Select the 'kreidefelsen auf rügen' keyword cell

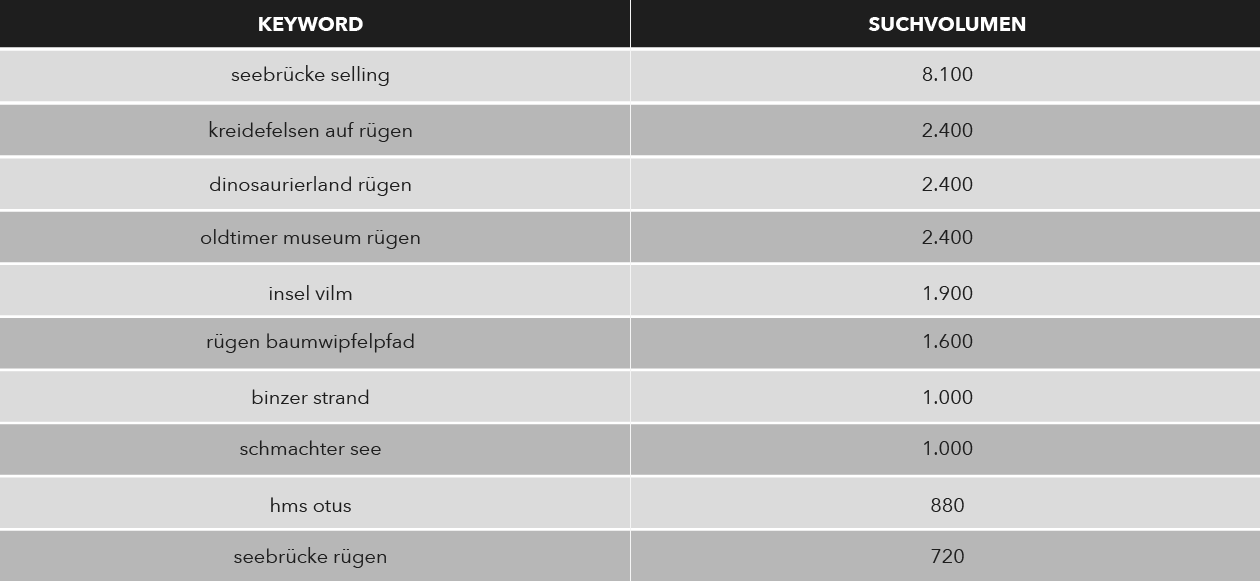point(315,130)
